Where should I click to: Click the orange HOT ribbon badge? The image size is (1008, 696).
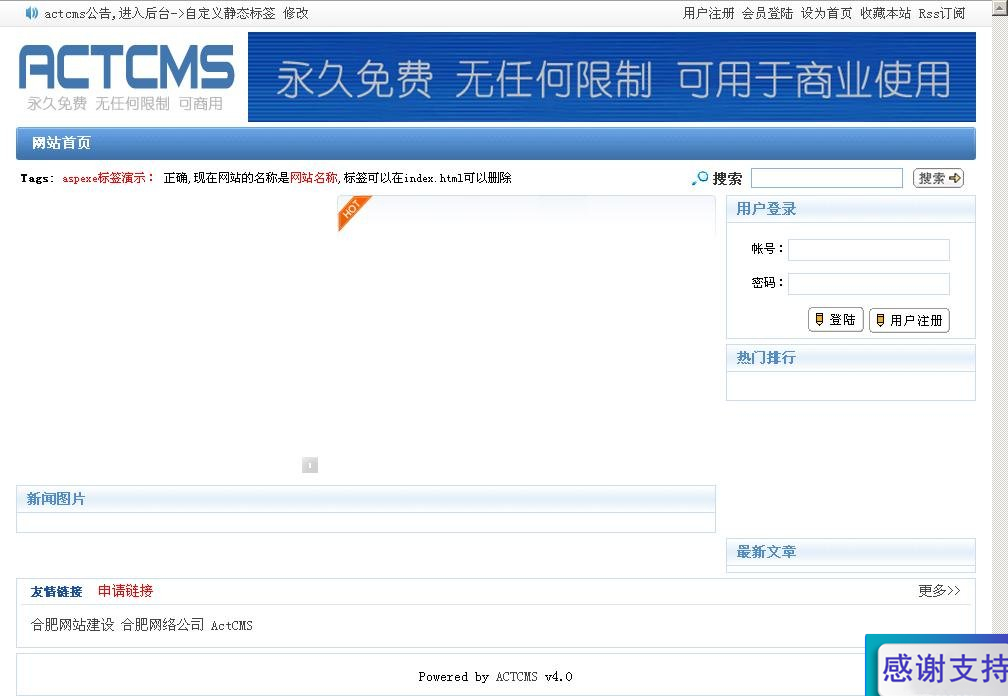pyautogui.click(x=354, y=211)
